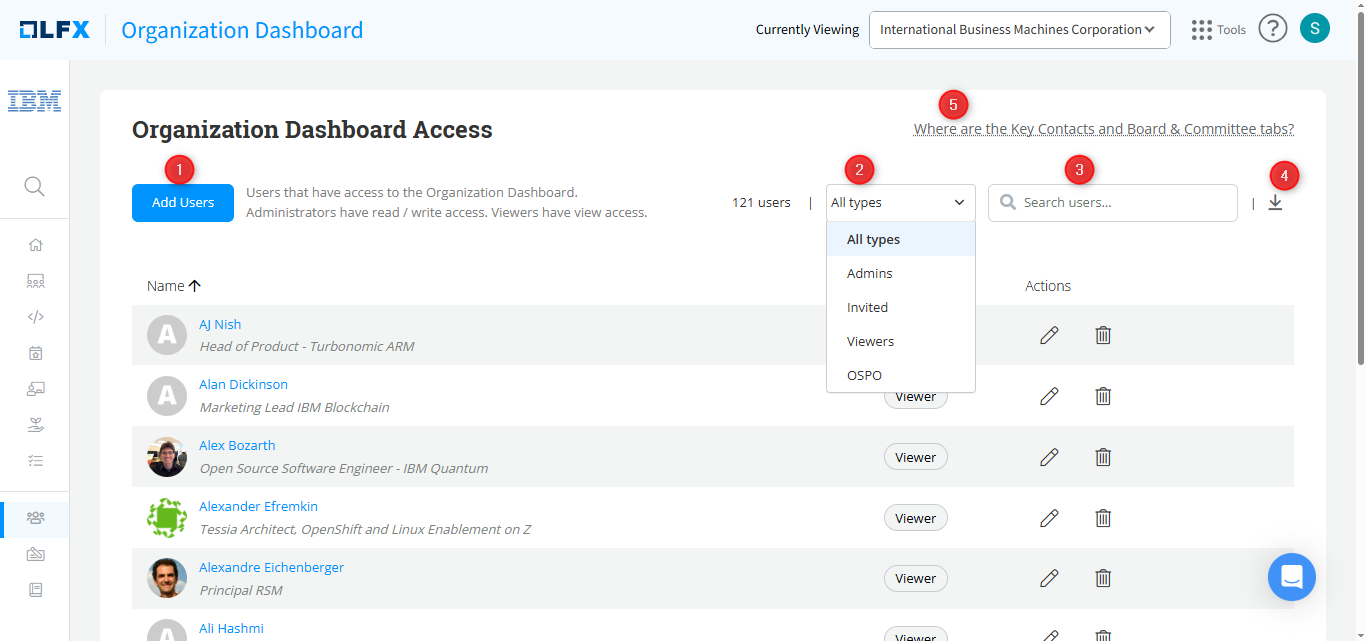Select Invited option in dropdown list
Viewport: 1366px width, 641px height.
point(867,308)
